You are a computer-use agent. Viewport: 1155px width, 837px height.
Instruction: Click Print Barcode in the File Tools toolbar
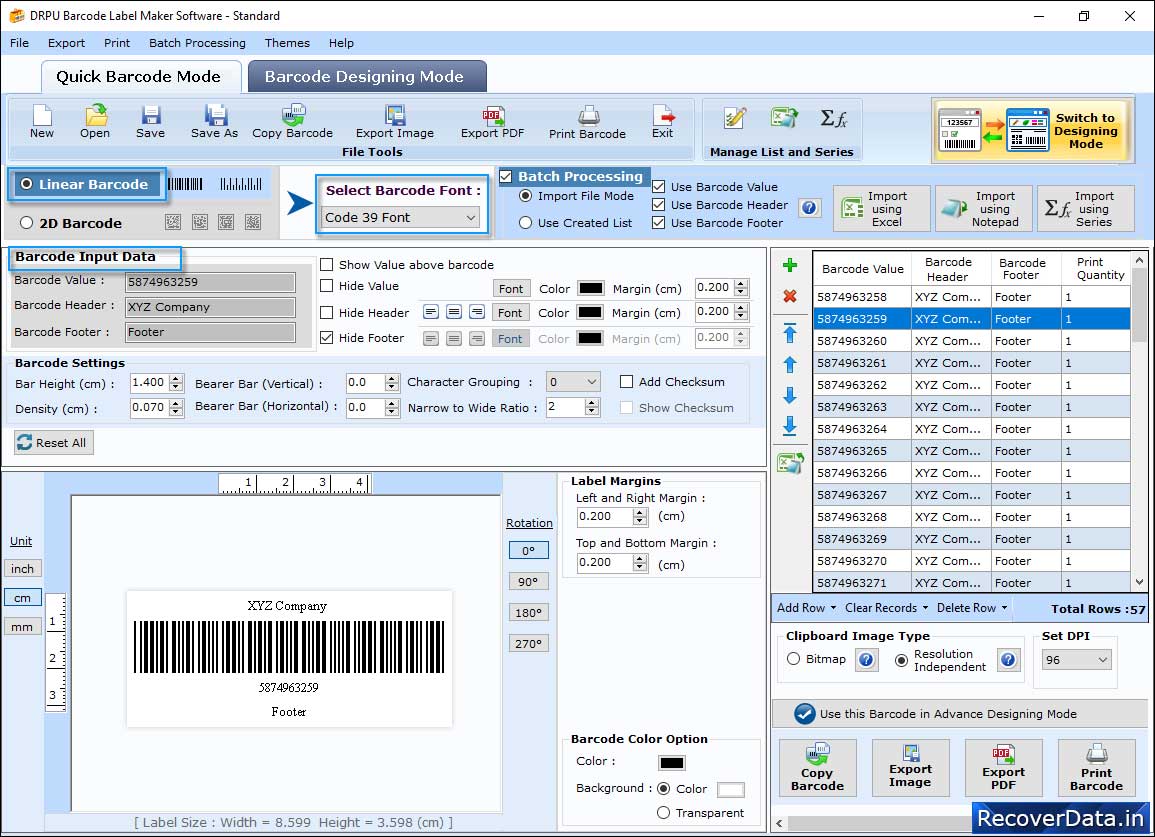tap(587, 122)
